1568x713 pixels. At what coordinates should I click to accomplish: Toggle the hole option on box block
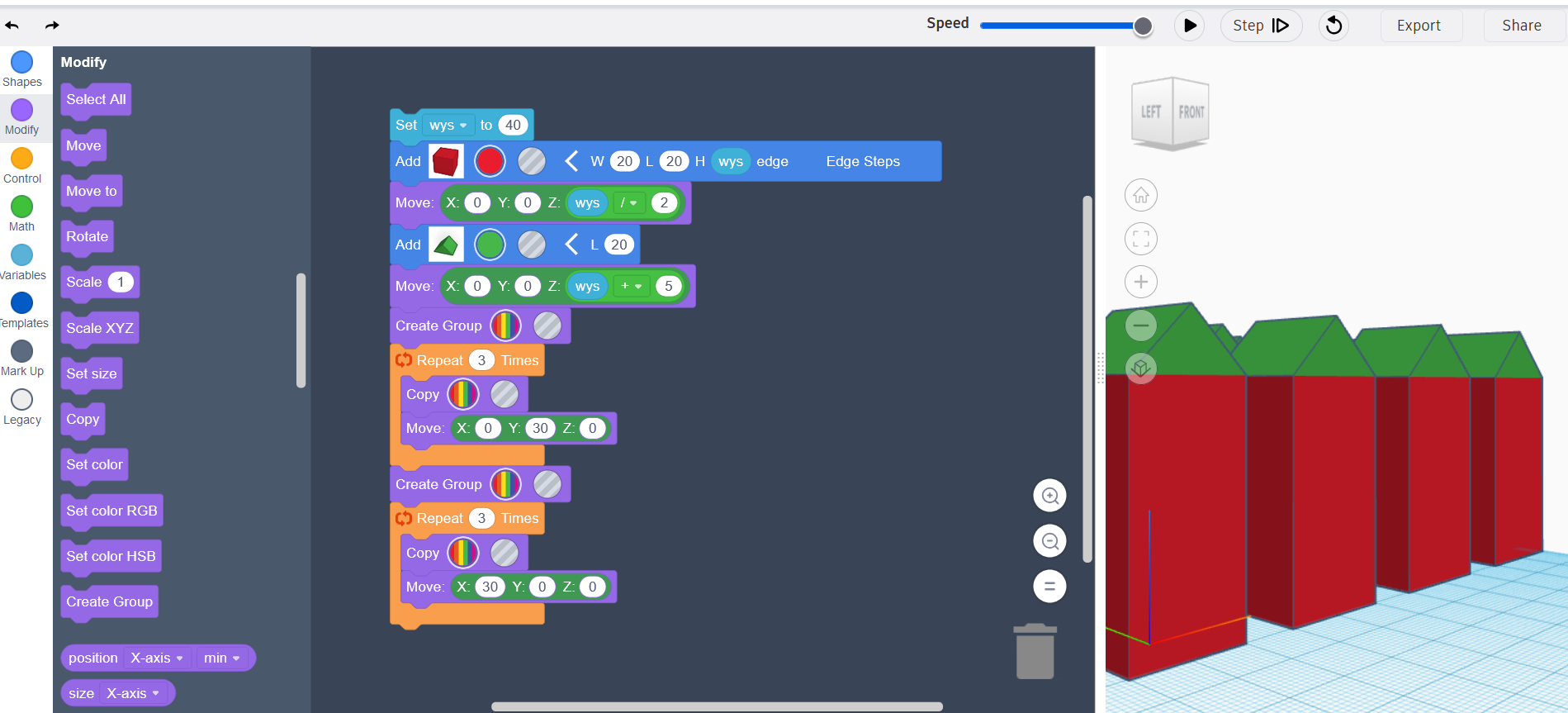coord(532,162)
